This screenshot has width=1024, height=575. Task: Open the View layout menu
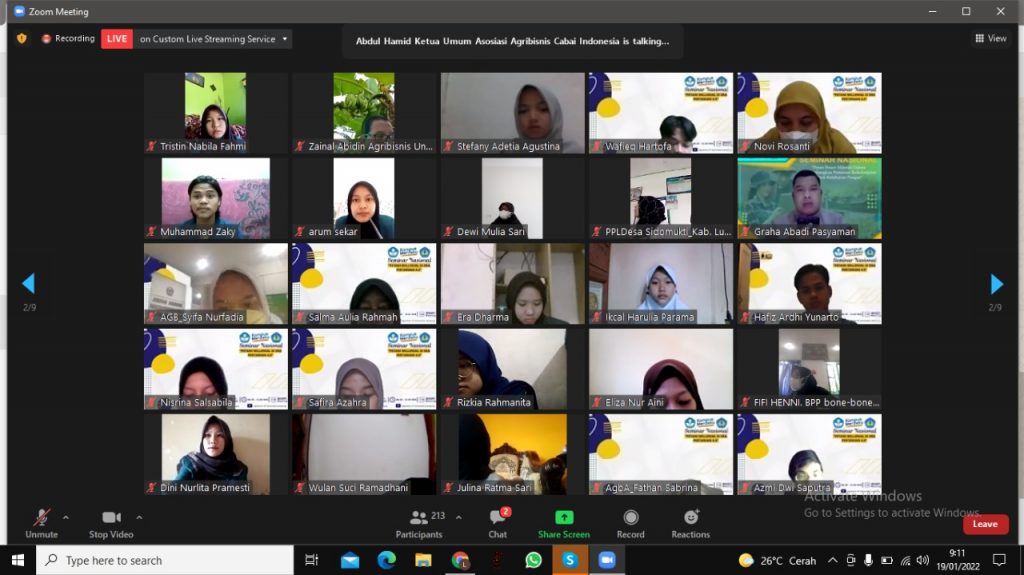coord(990,39)
